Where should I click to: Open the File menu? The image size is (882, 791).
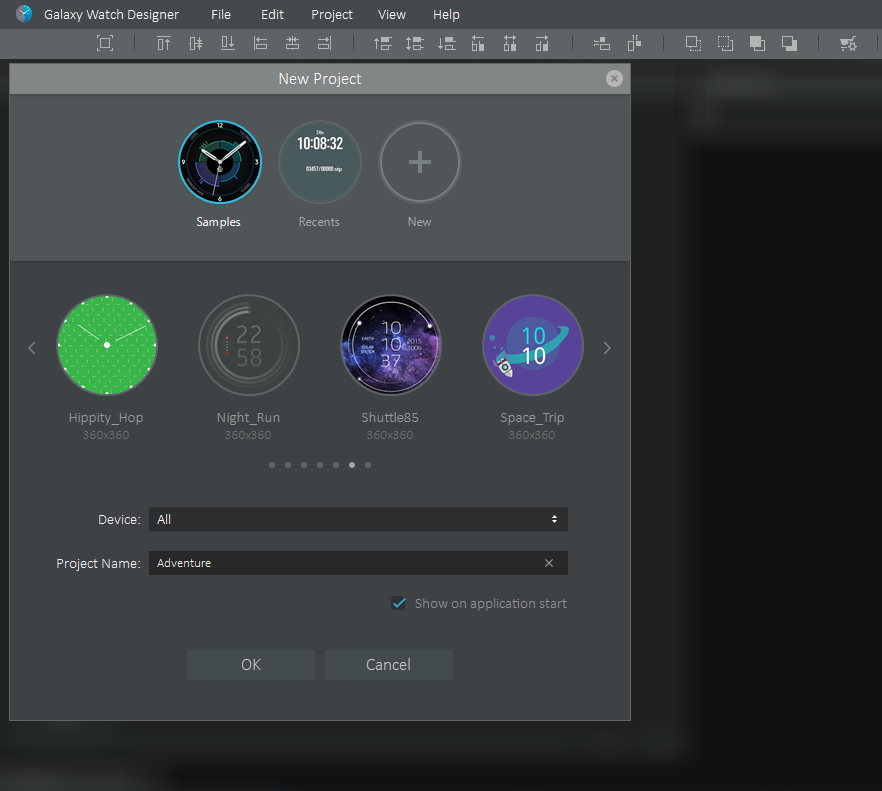click(221, 15)
